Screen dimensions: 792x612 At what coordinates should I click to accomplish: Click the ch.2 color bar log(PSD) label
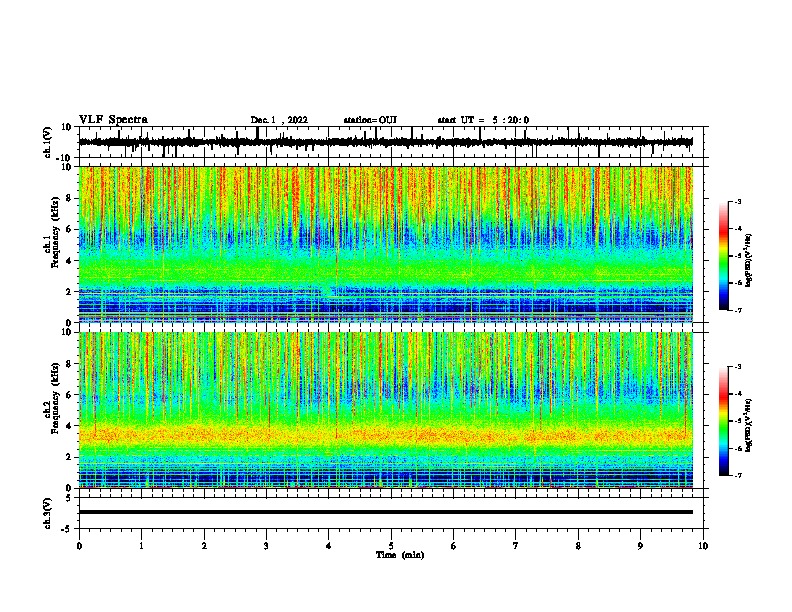[x=749, y=425]
